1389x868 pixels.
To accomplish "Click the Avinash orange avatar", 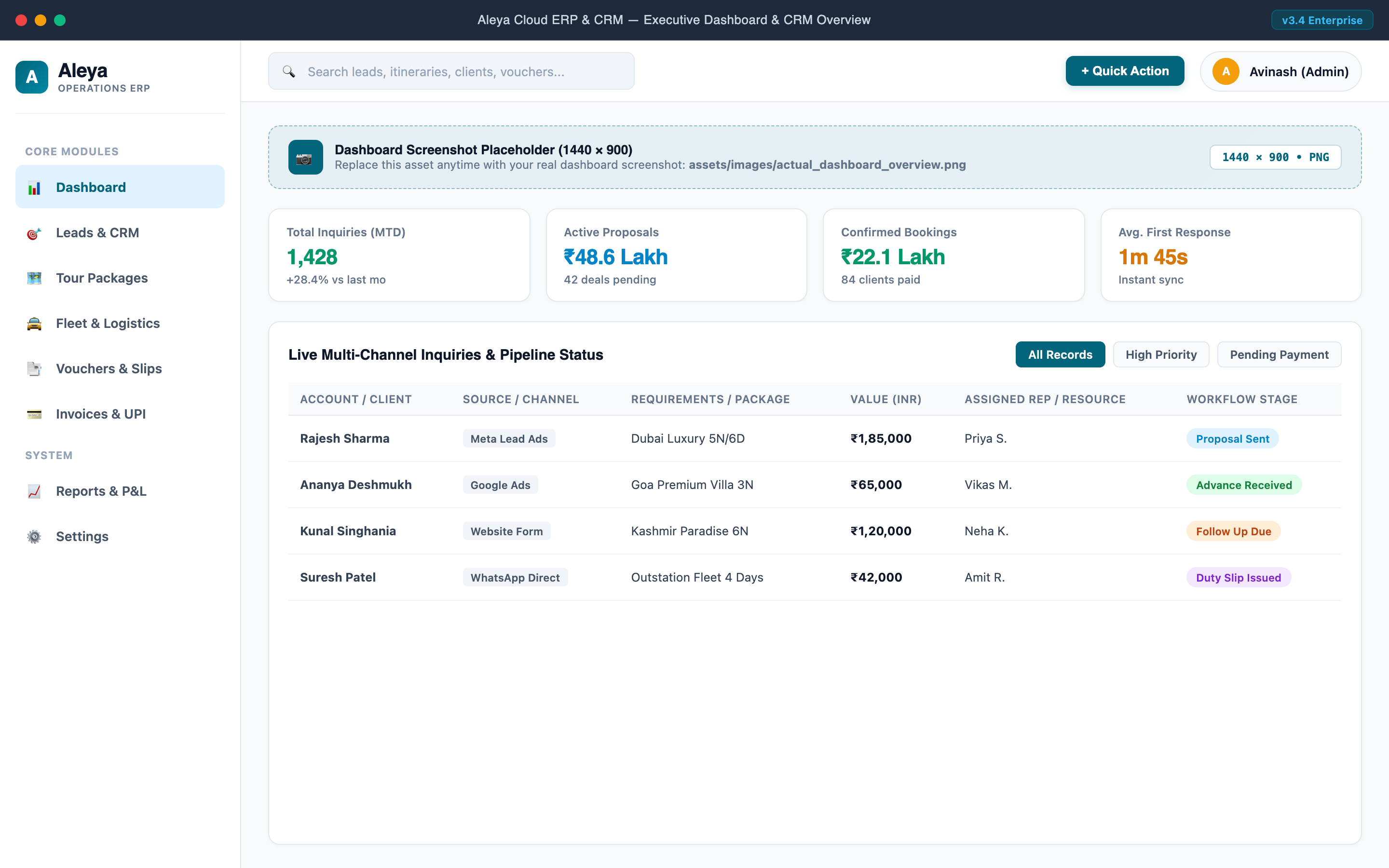I will pyautogui.click(x=1226, y=72).
